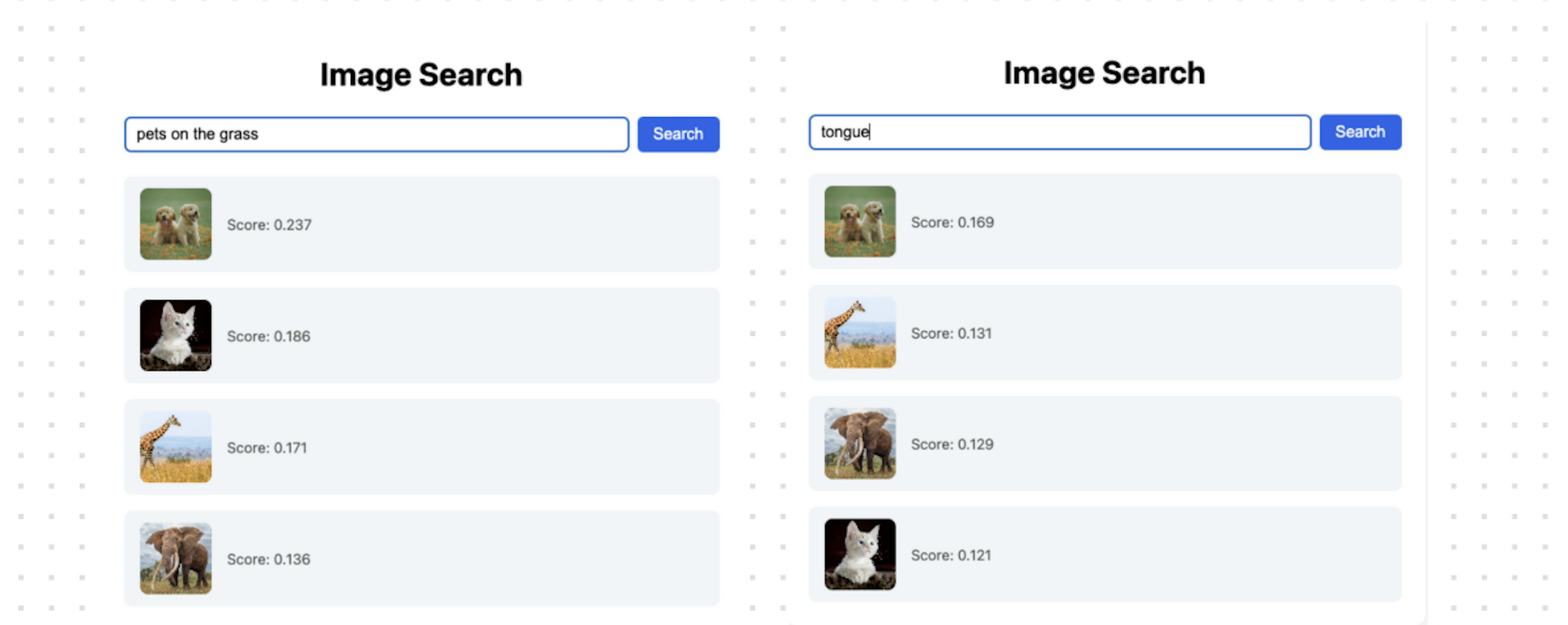Open elephant thumbnail with score 0.129
This screenshot has height=625, width=1568.
point(860,444)
